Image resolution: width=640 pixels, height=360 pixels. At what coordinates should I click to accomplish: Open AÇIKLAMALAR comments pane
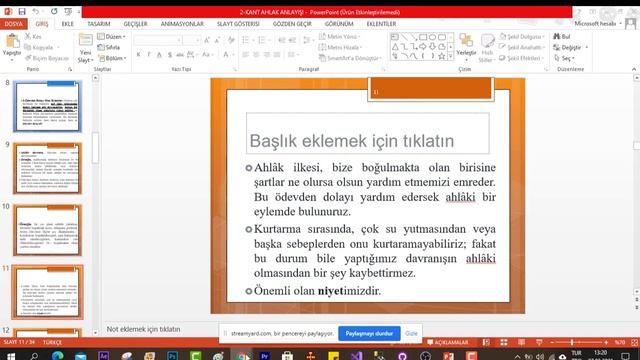pos(448,342)
